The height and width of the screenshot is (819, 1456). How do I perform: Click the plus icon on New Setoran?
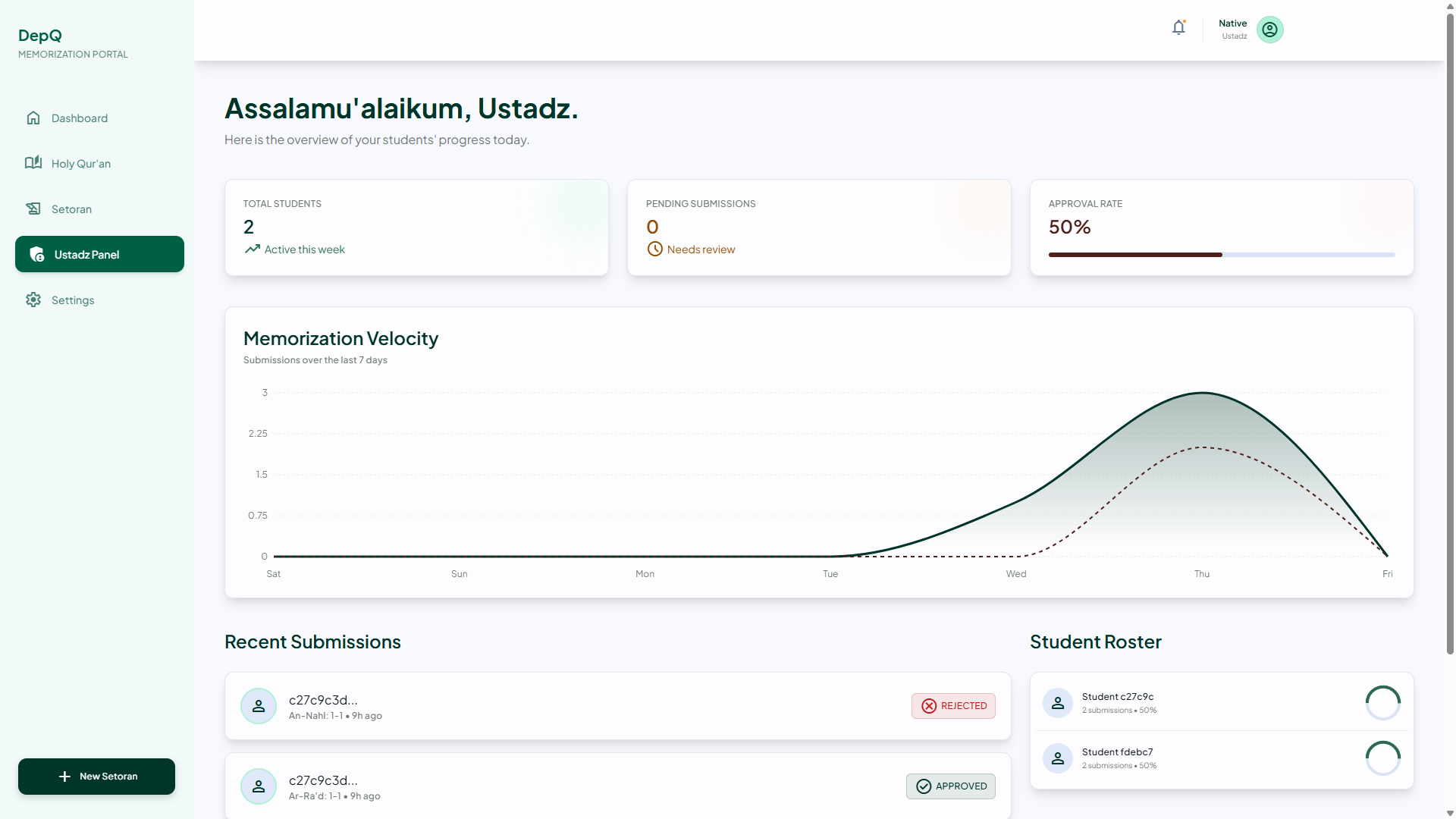(x=64, y=777)
